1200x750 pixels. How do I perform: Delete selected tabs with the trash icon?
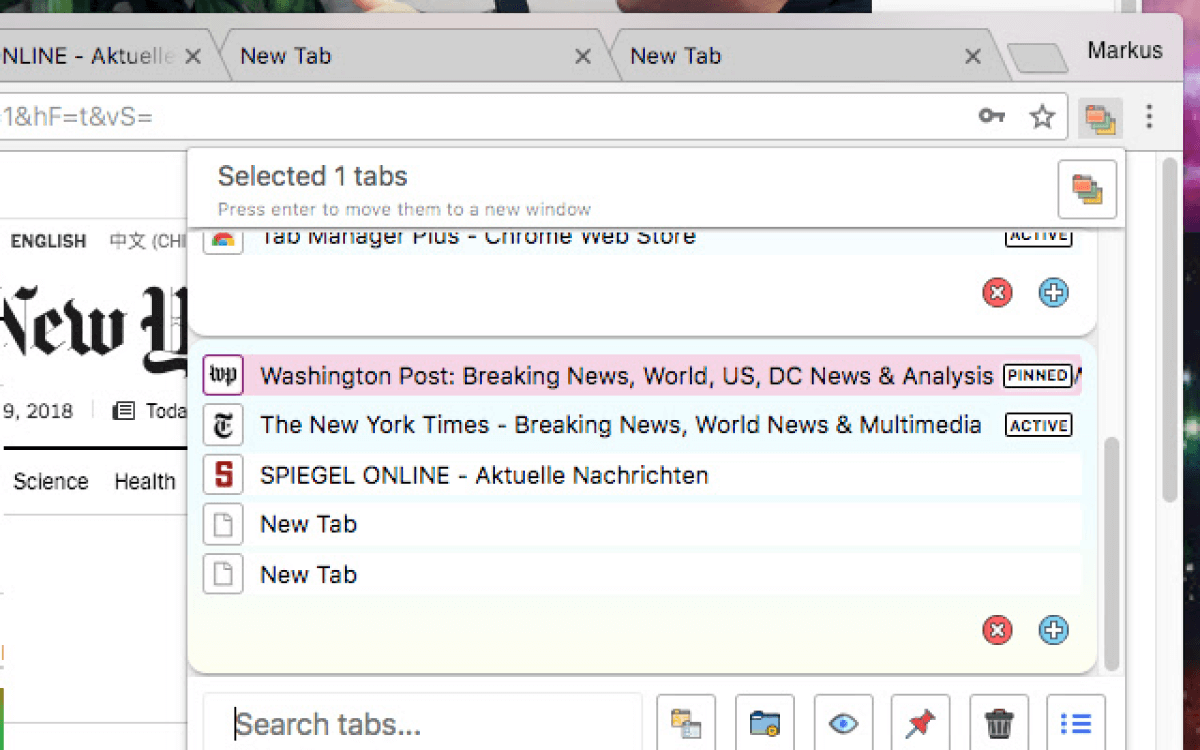point(998,723)
